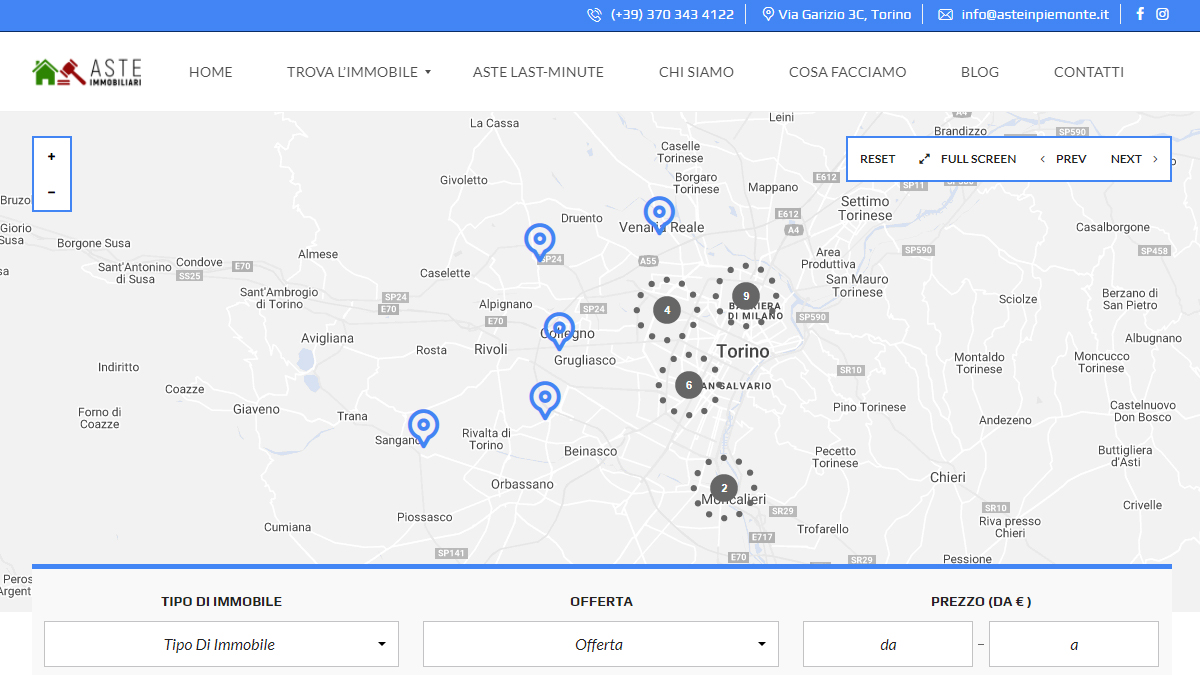Viewport: 1200px width, 675px height.
Task: Go to Aste Last-Minute page
Action: (x=538, y=72)
